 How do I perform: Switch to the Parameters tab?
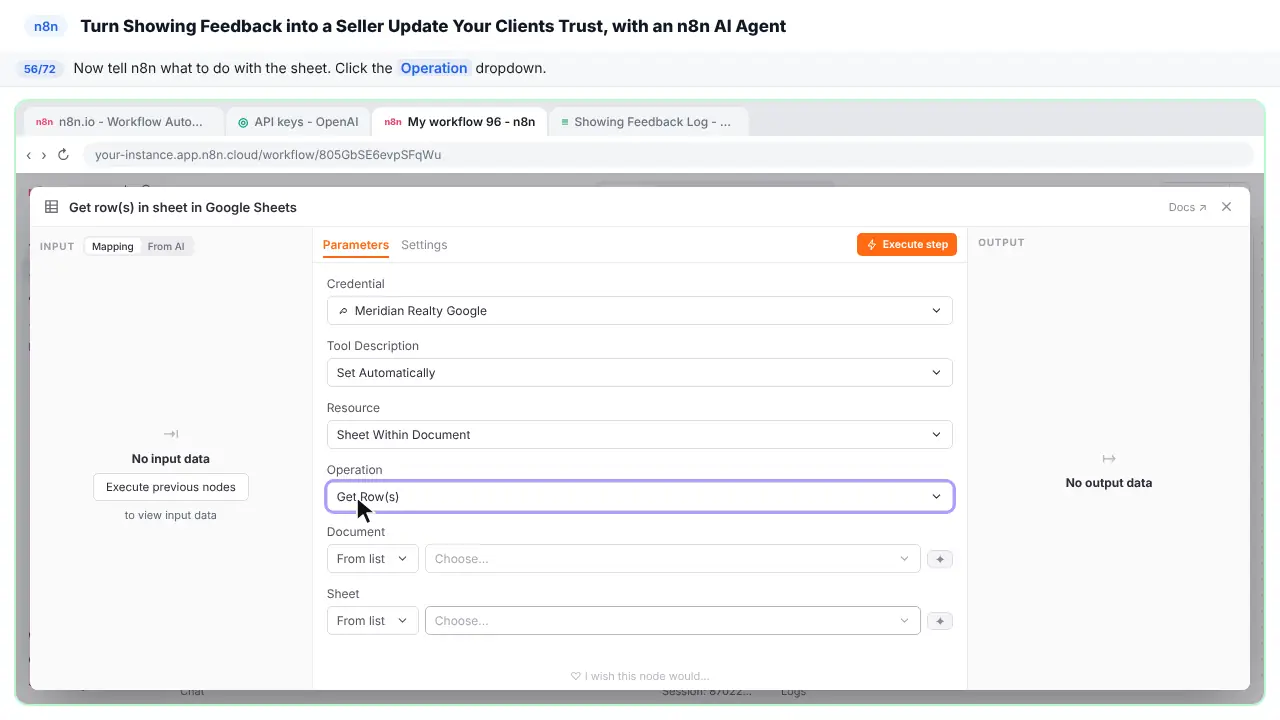pos(356,245)
